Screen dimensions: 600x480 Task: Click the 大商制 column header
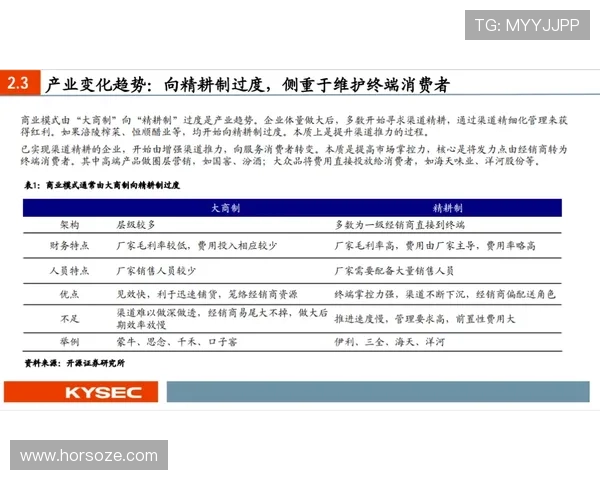(x=225, y=208)
